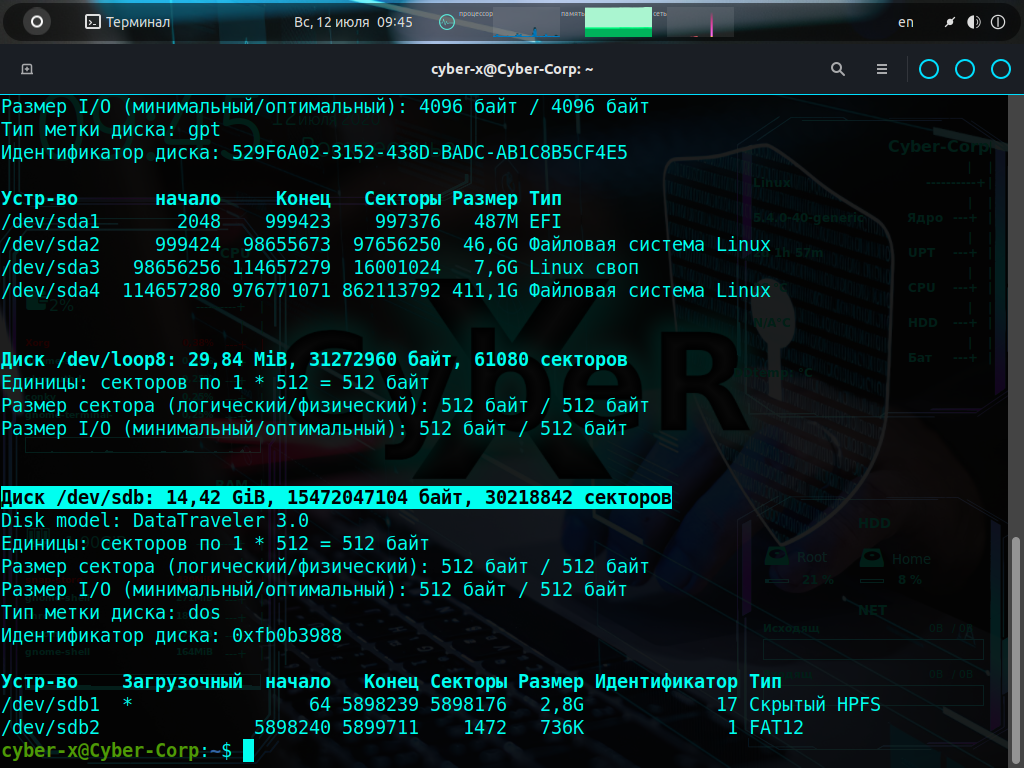Click the сеть network usage graph
The height and width of the screenshot is (768, 1024).
[700, 22]
